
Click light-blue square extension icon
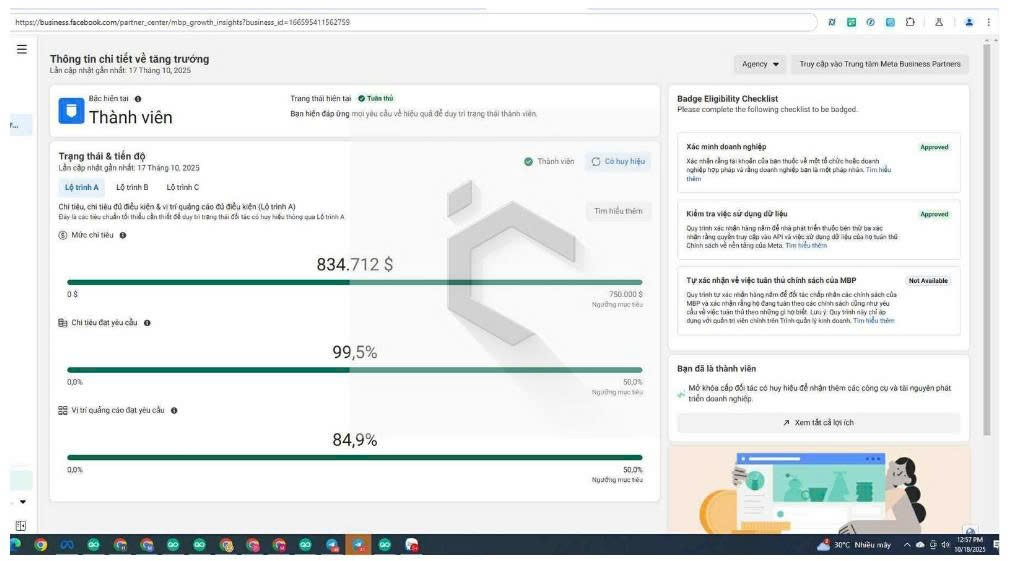[890, 22]
